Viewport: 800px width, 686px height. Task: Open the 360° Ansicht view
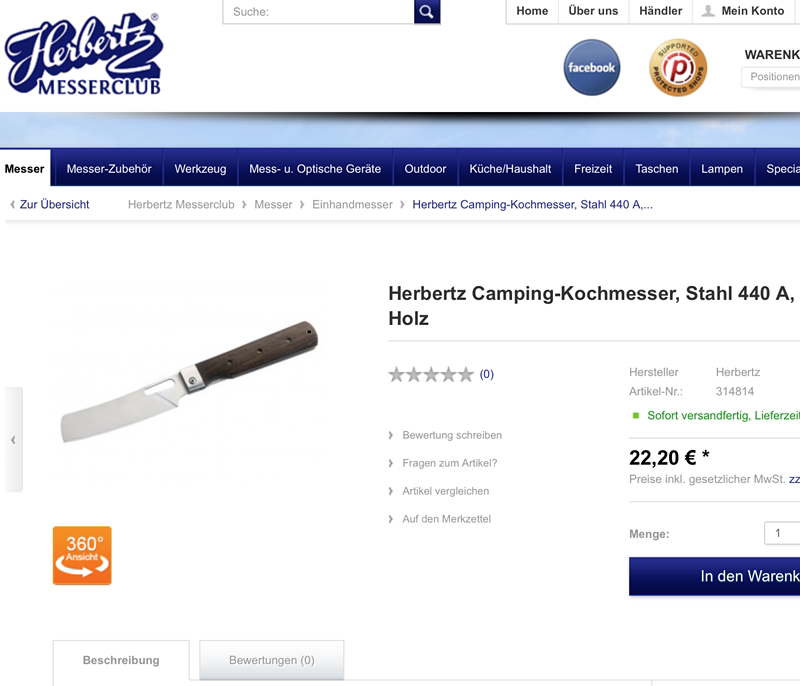82,555
